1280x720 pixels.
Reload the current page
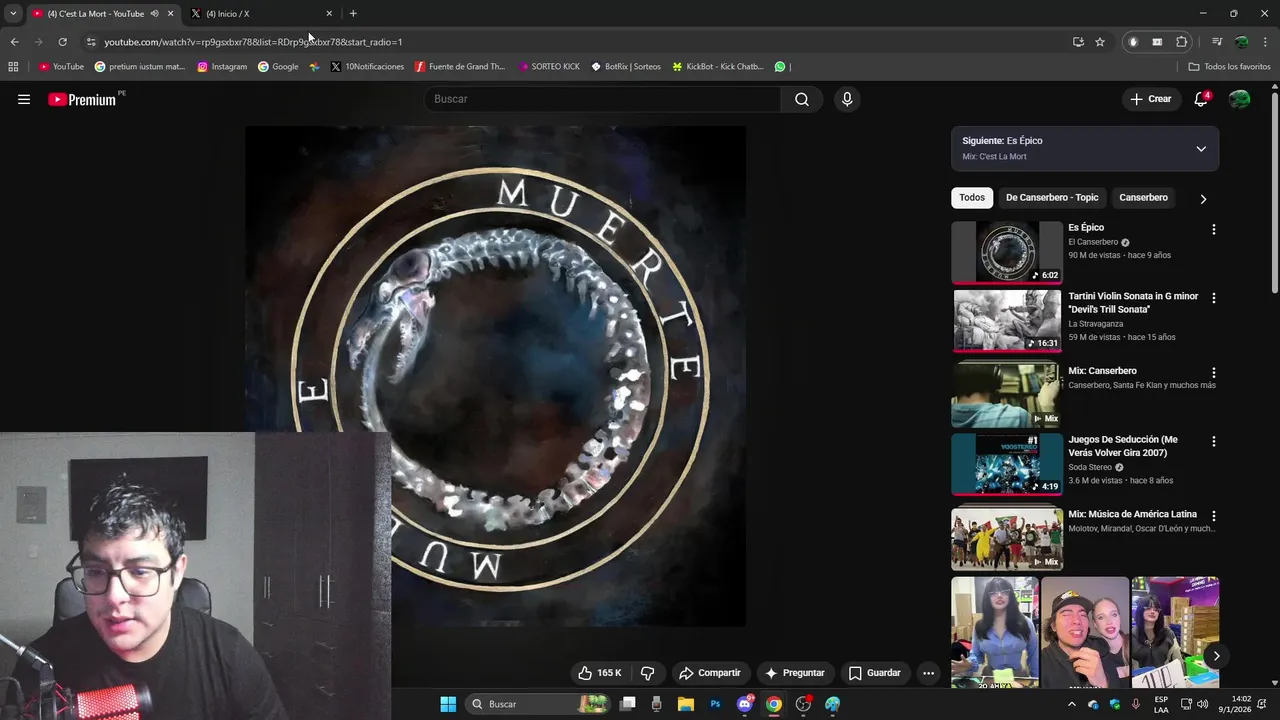click(62, 42)
